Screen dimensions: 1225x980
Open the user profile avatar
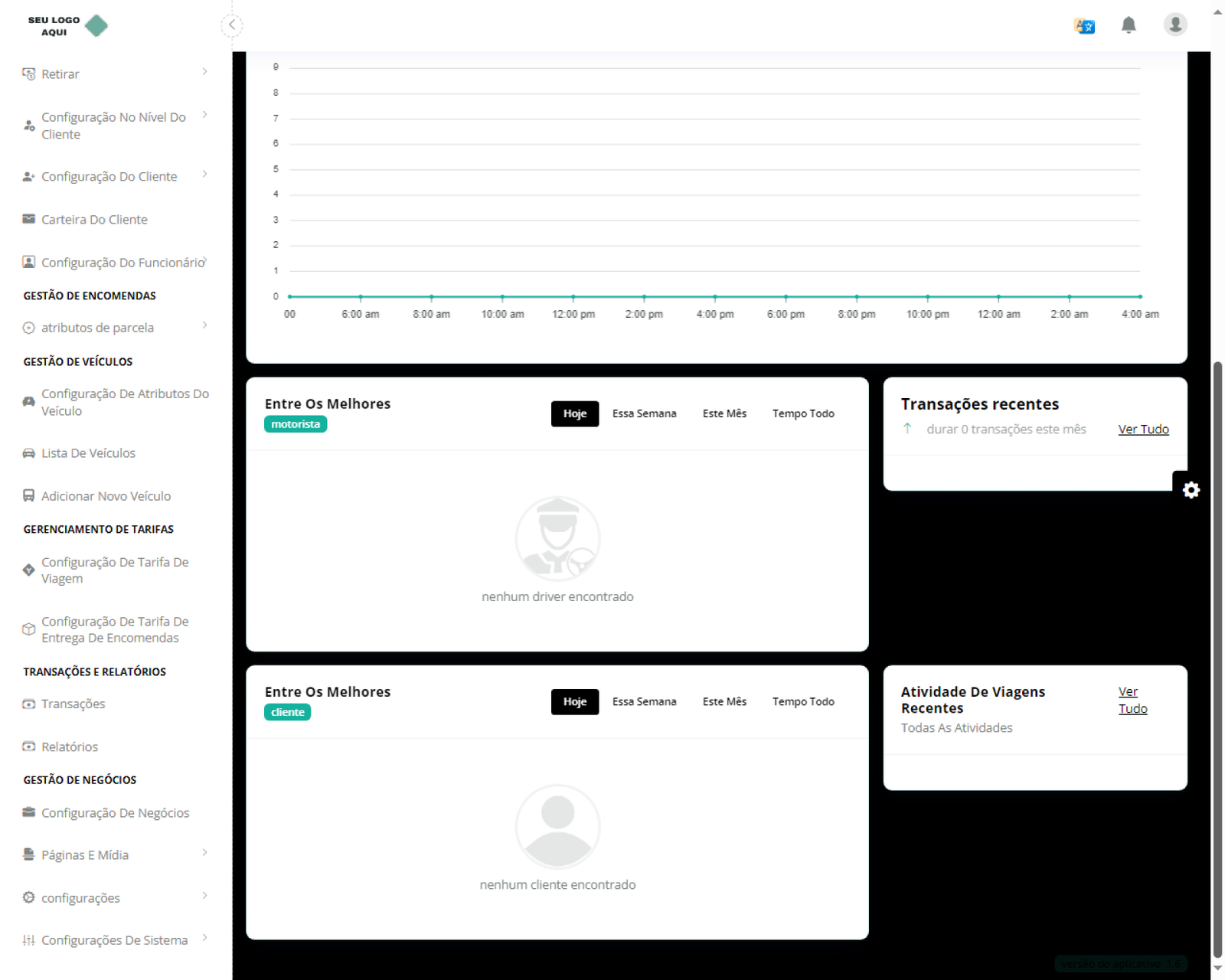point(1174,24)
